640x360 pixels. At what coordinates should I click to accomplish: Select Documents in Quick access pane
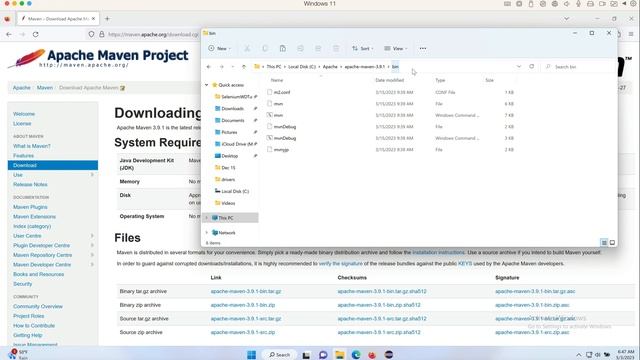pos(233,120)
